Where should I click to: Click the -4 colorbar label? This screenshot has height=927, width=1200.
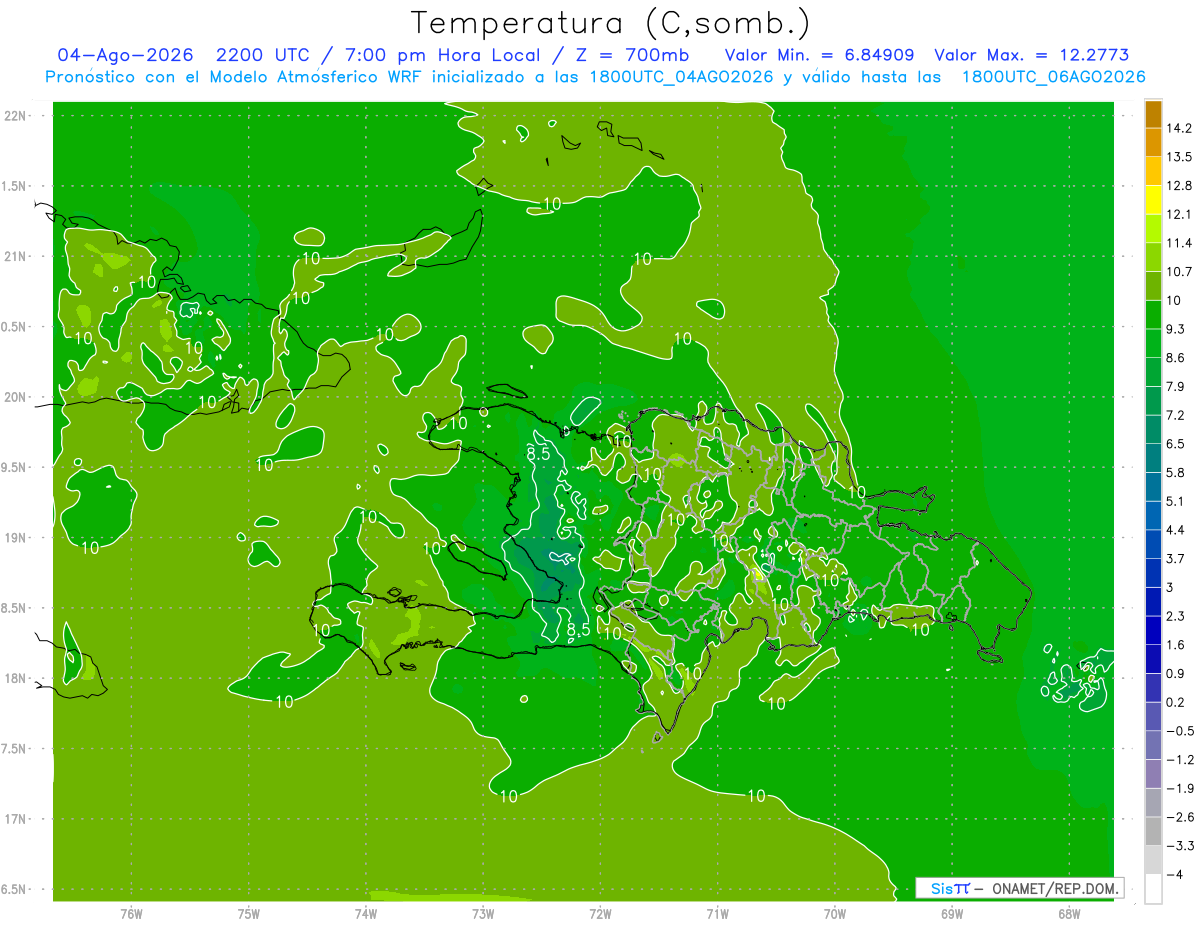[x=1175, y=875]
